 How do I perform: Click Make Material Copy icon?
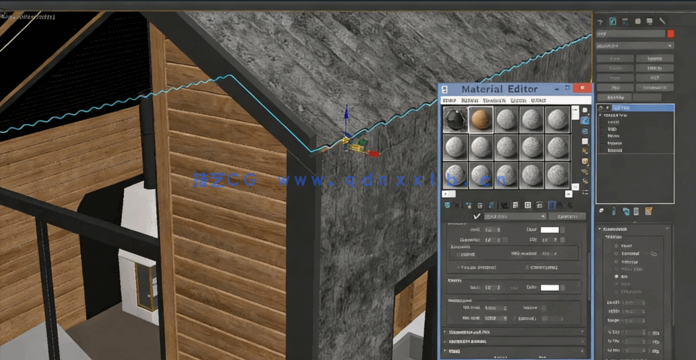coord(492,205)
